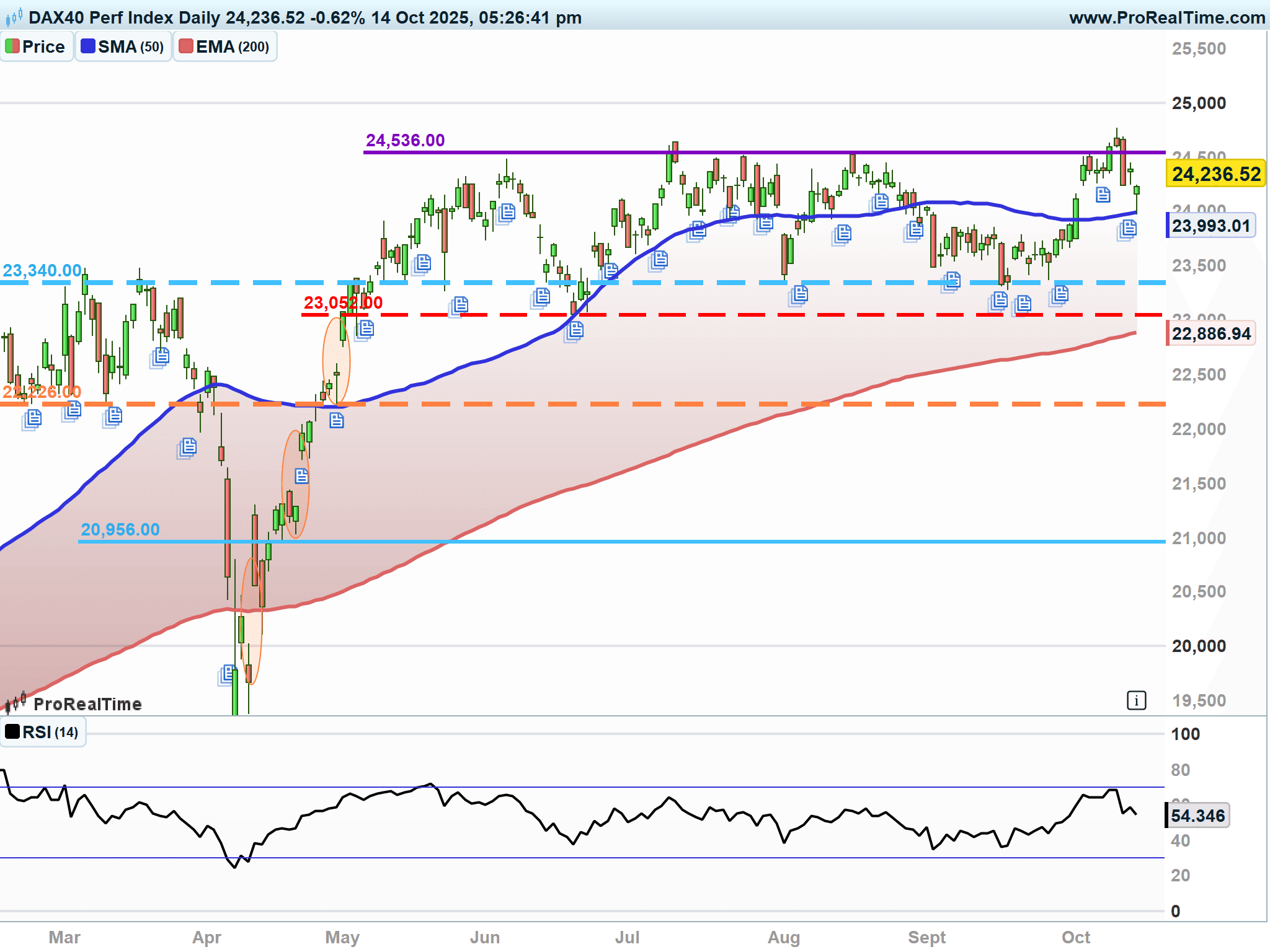
Task: Open the note icon below the latest October candle
Action: [x=1128, y=229]
